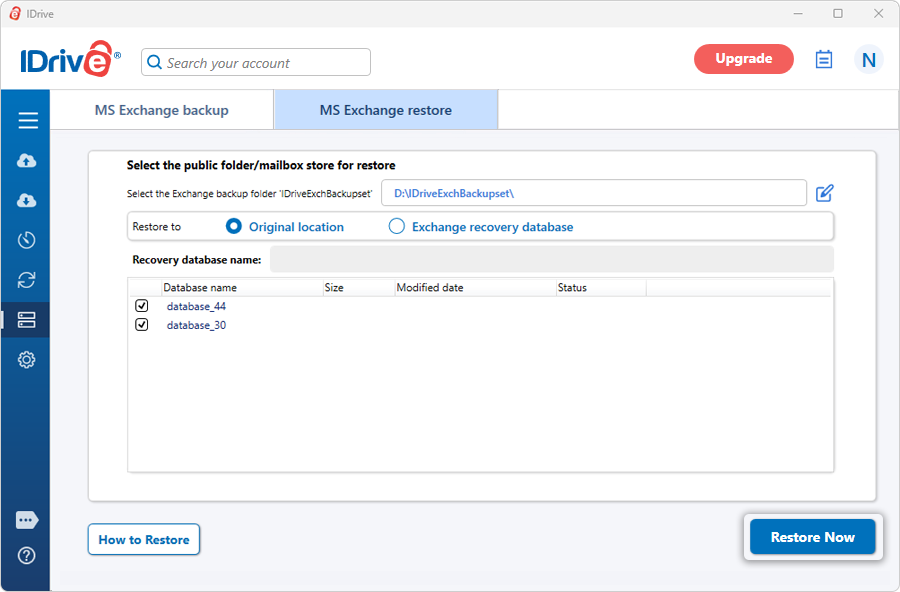Open the N account profile avatar
This screenshot has width=900, height=592.
click(868, 59)
